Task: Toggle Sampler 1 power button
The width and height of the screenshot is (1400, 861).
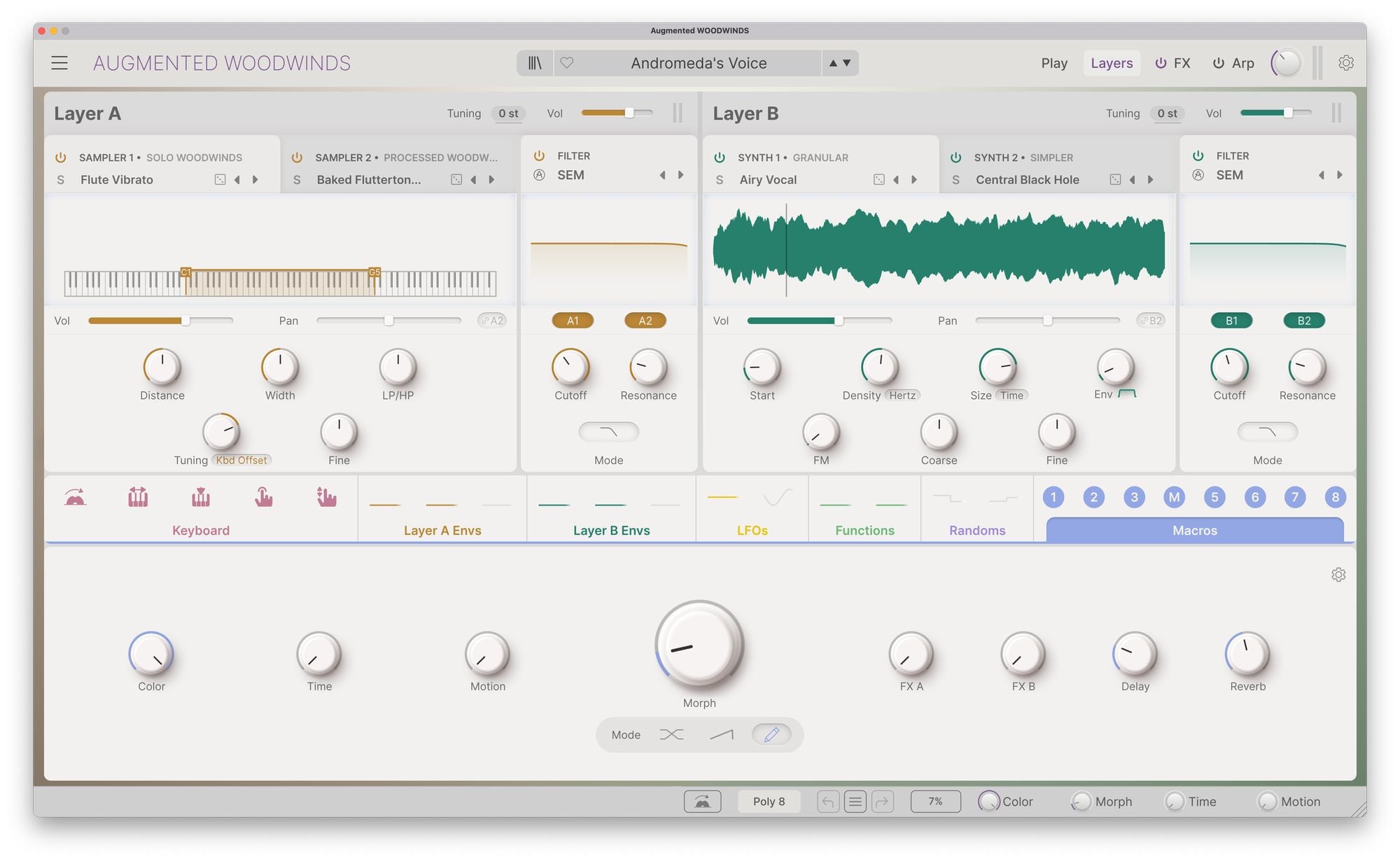Action: coord(61,157)
